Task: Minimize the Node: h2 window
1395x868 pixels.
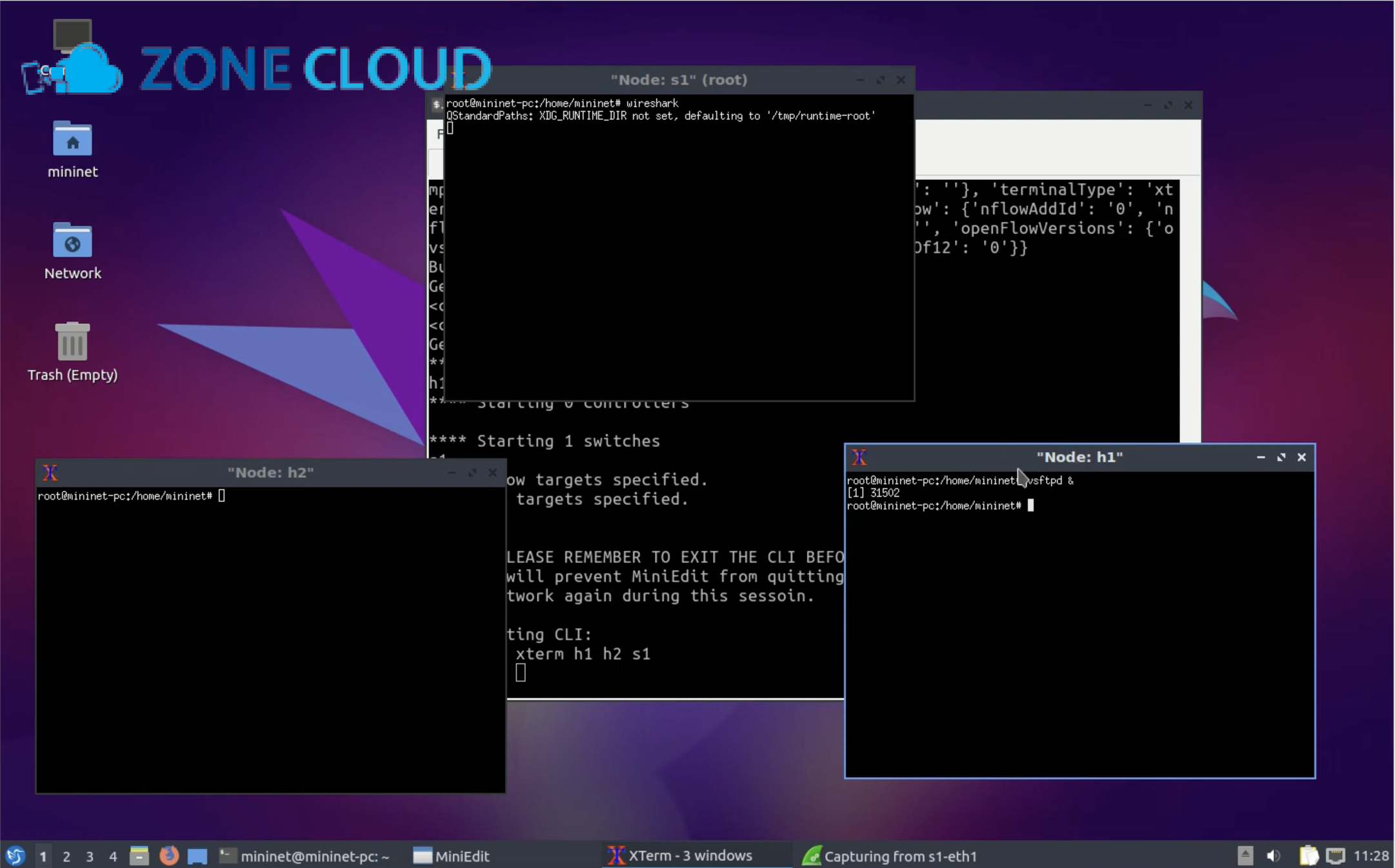Action: [x=452, y=473]
